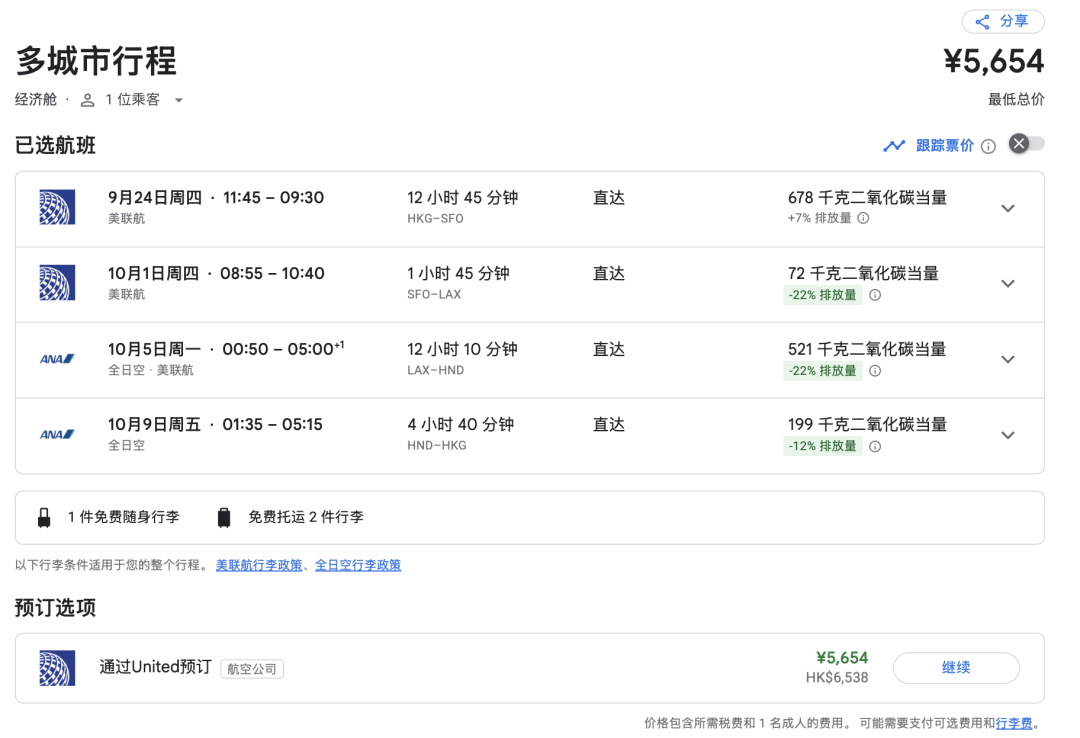Click the 跟踪票价 text label
Screen dimensions: 1080x738
944,145
